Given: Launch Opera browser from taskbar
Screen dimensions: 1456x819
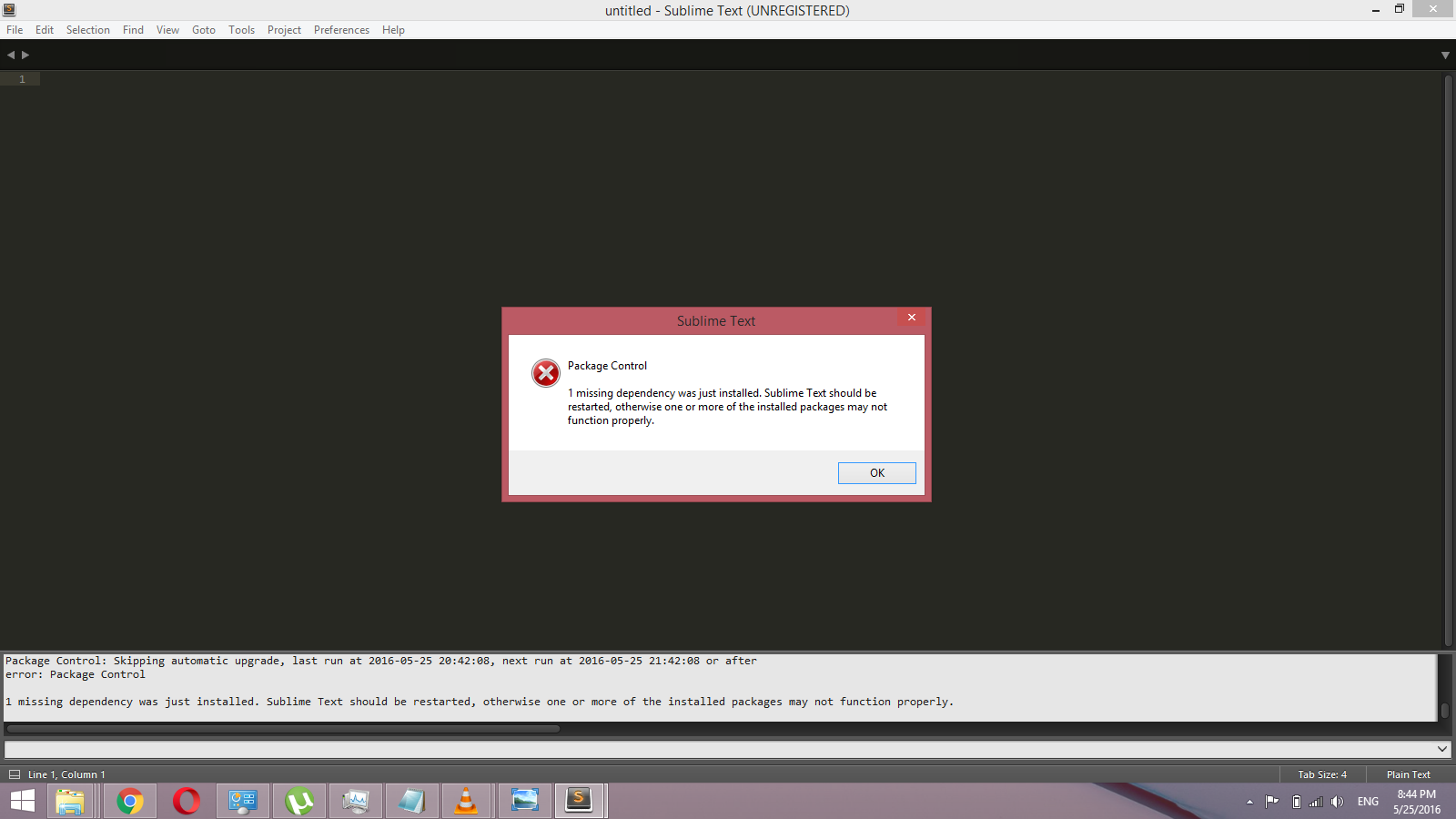Looking at the screenshot, I should coord(187,801).
